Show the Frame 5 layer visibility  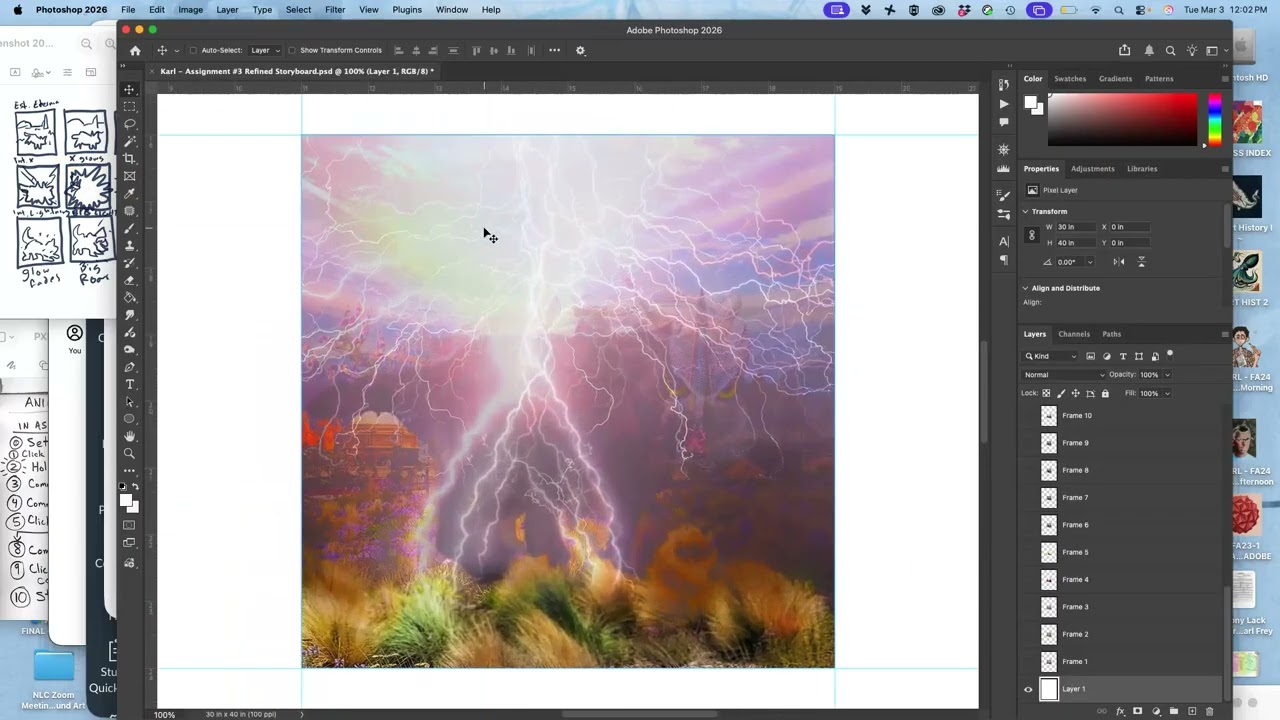pos(1028,552)
